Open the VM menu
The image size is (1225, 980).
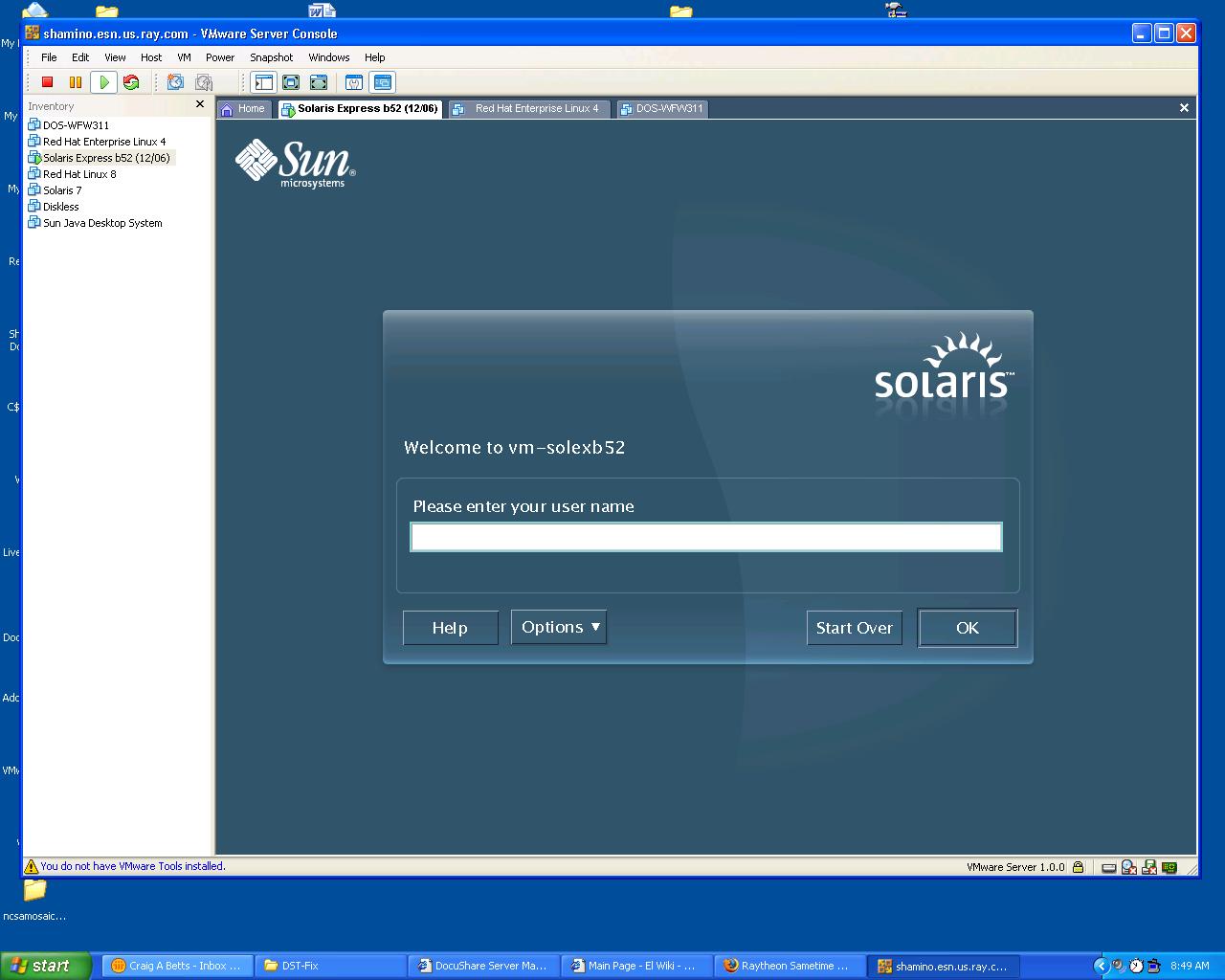[x=184, y=57]
